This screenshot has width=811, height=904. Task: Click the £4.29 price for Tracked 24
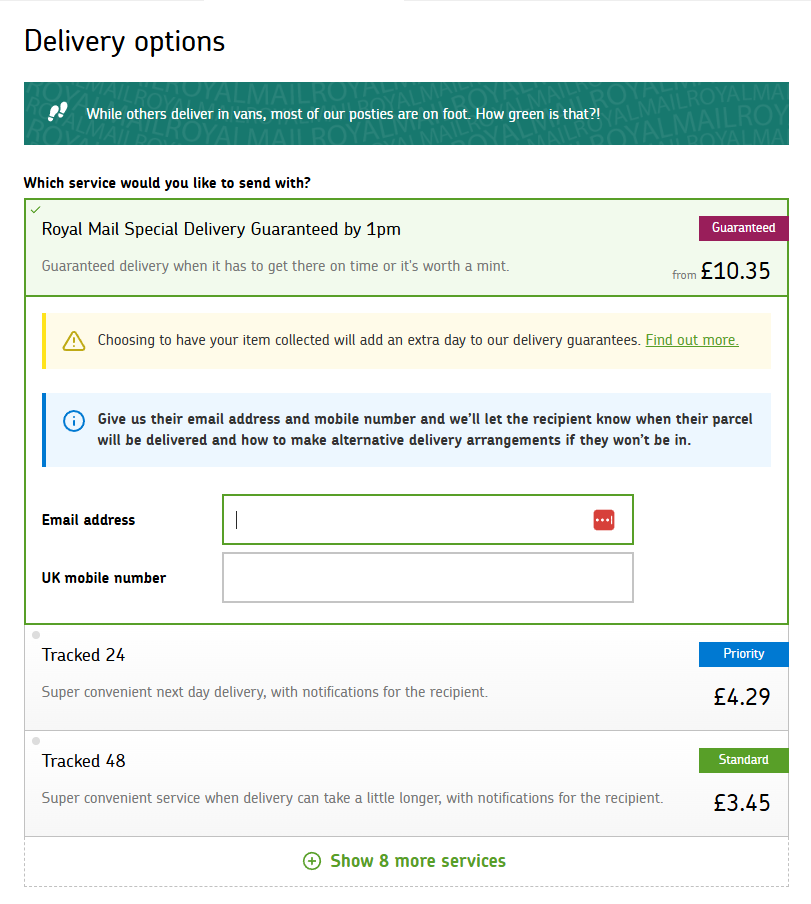pyautogui.click(x=742, y=696)
